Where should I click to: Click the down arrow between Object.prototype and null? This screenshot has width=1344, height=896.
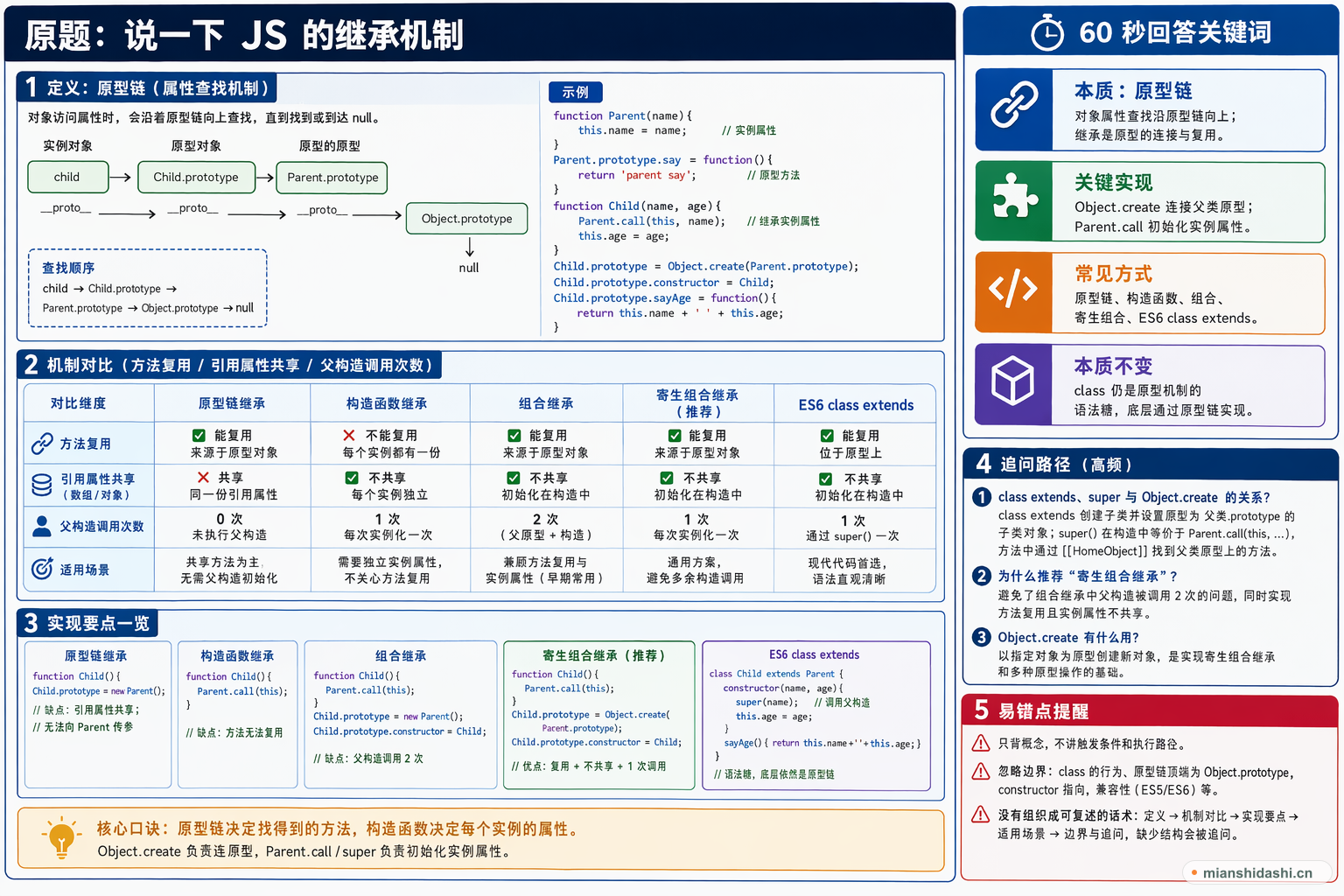469,247
